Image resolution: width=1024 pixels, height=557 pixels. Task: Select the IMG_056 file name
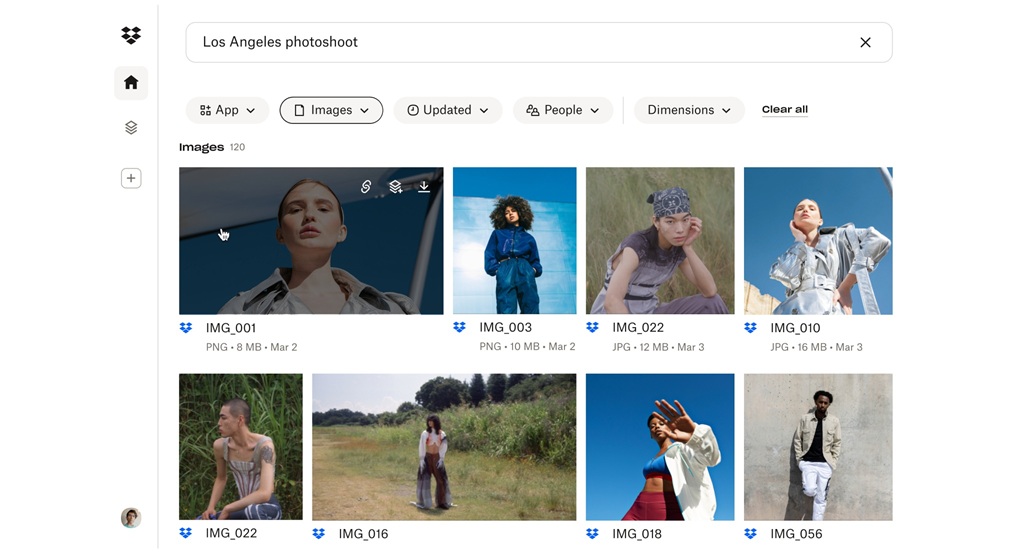click(x=796, y=534)
